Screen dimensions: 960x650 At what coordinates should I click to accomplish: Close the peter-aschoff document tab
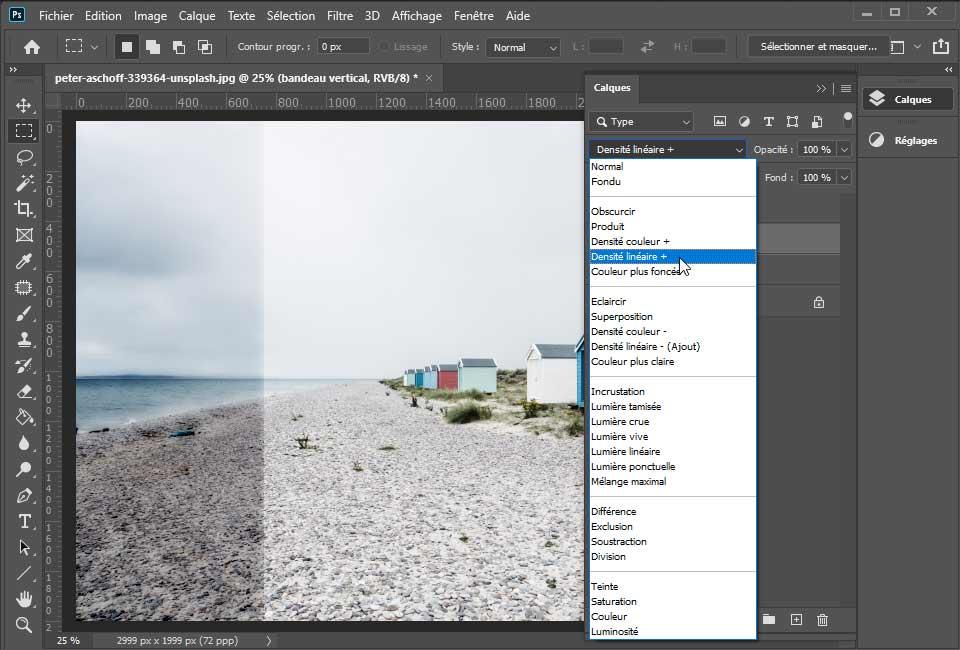pyautogui.click(x=429, y=78)
